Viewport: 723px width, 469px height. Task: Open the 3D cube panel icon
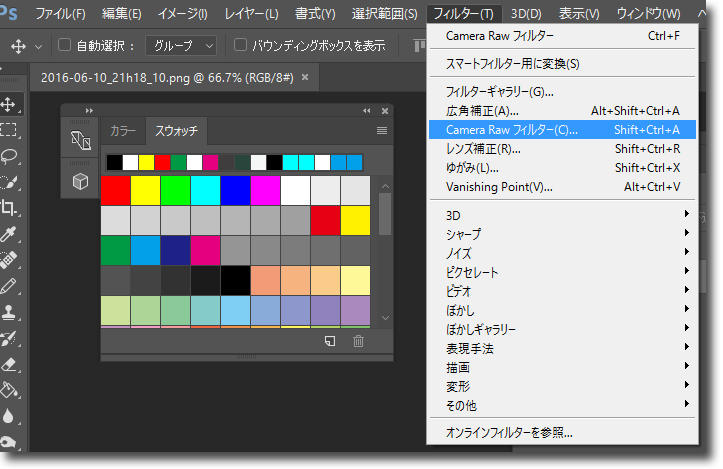(80, 181)
